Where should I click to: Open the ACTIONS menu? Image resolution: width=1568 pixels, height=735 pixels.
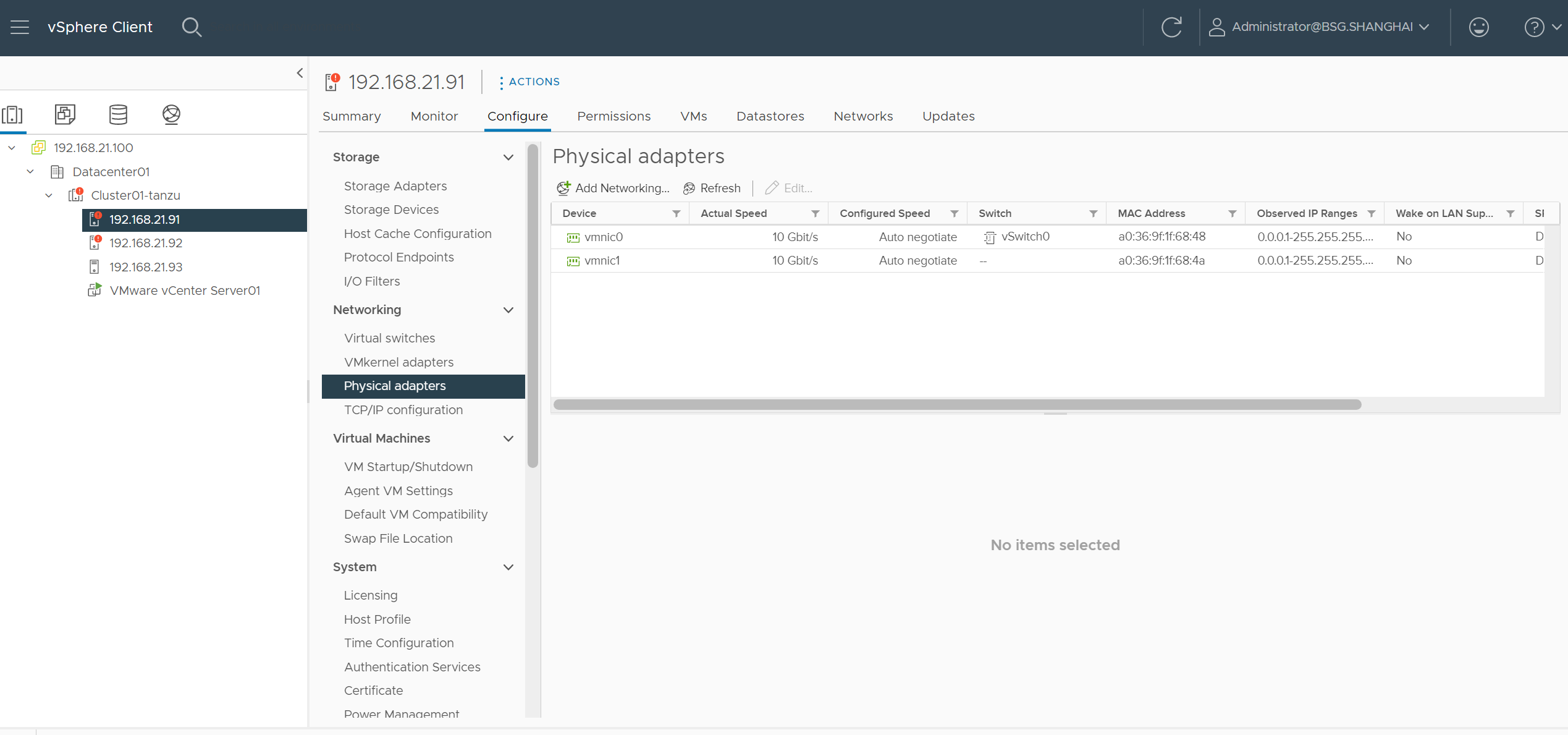coord(529,82)
